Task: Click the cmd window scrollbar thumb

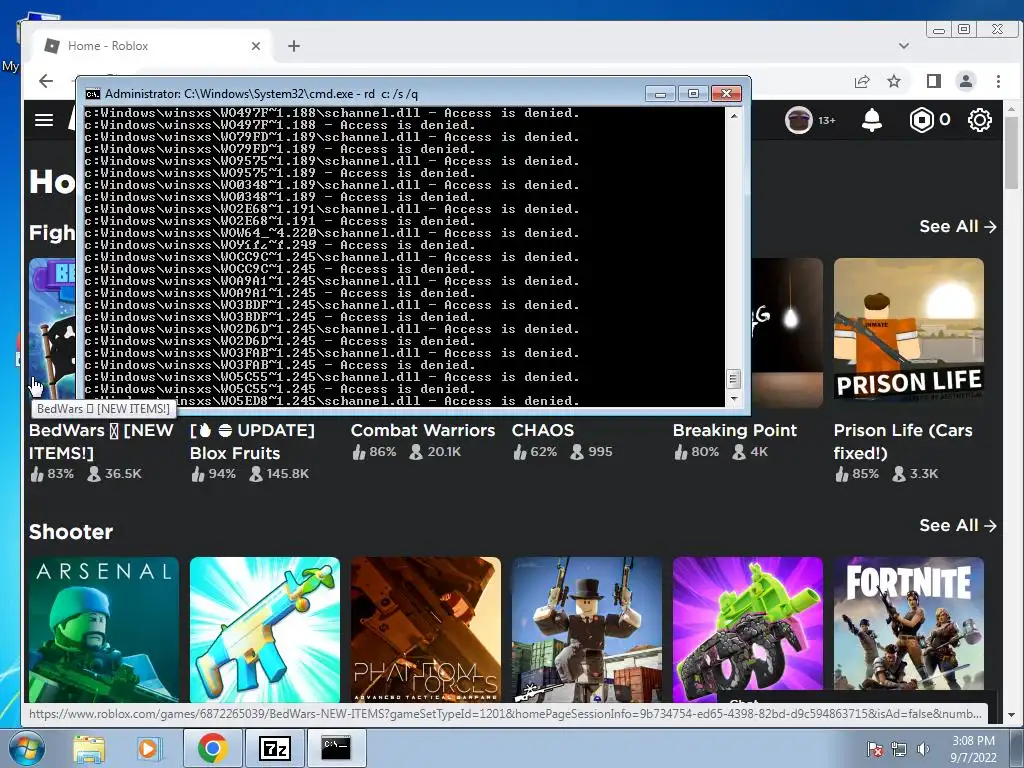Action: coord(733,379)
